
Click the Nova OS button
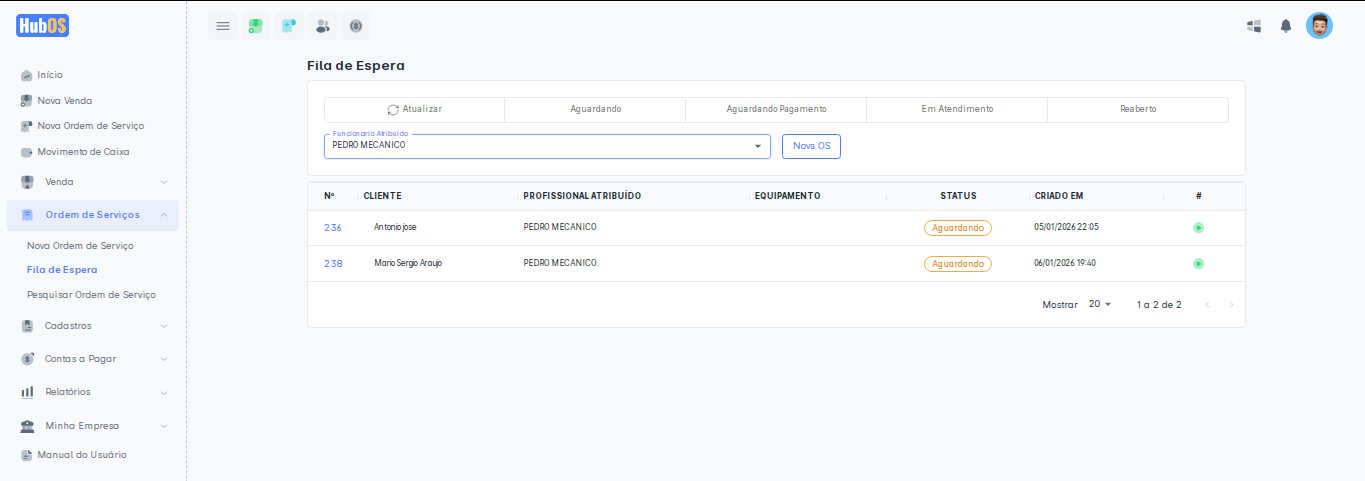pyautogui.click(x=811, y=146)
